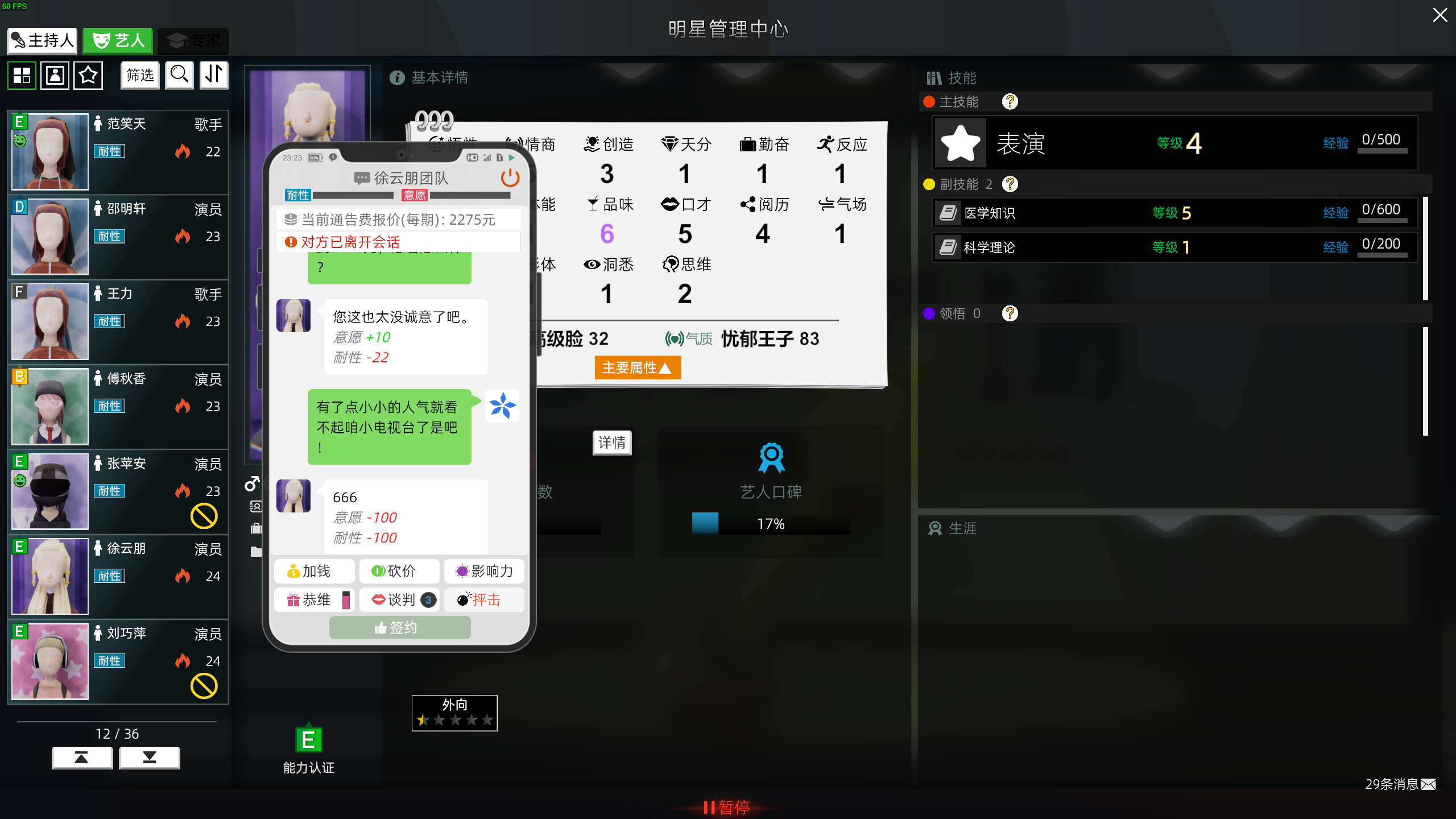1456x819 pixels.
Task: Open the starred artists view
Action: tap(88, 75)
